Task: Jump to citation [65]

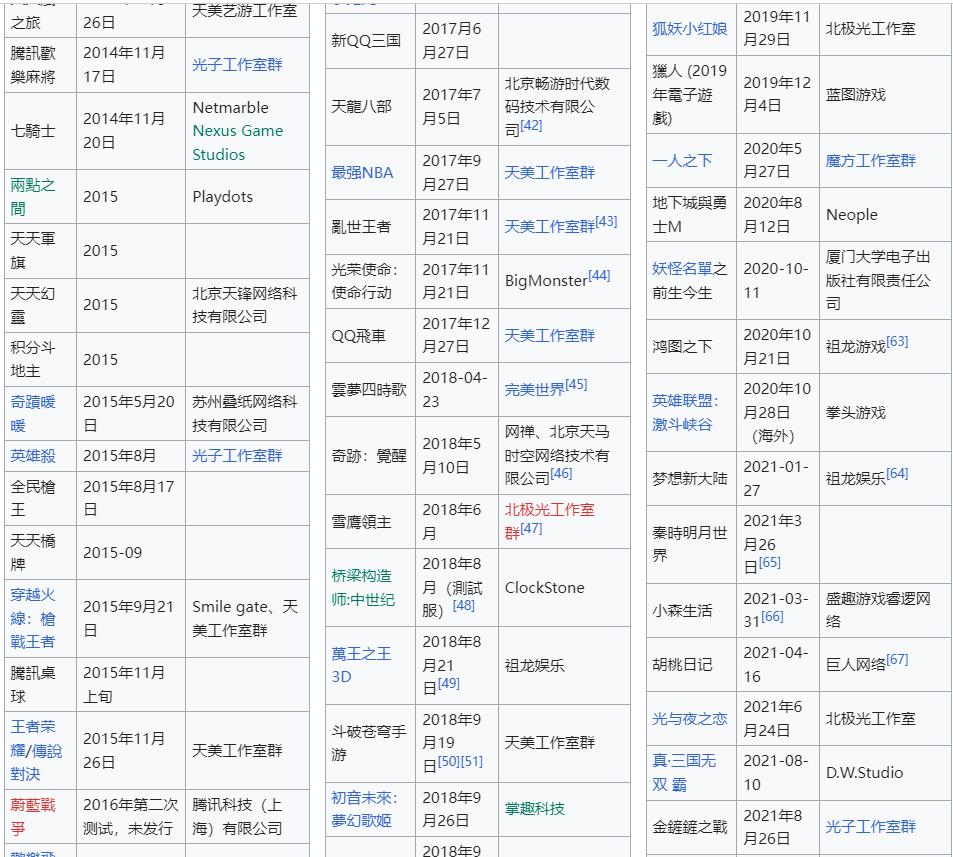Action: coord(769,562)
